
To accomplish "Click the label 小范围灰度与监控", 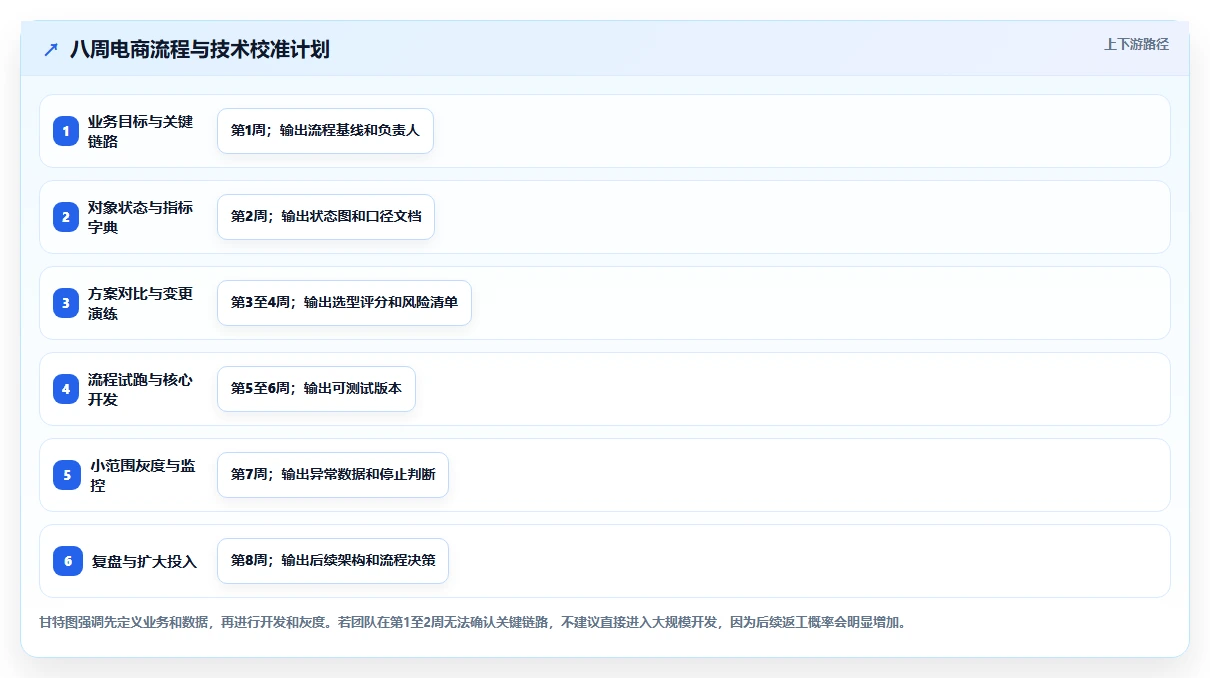I will coord(143,475).
